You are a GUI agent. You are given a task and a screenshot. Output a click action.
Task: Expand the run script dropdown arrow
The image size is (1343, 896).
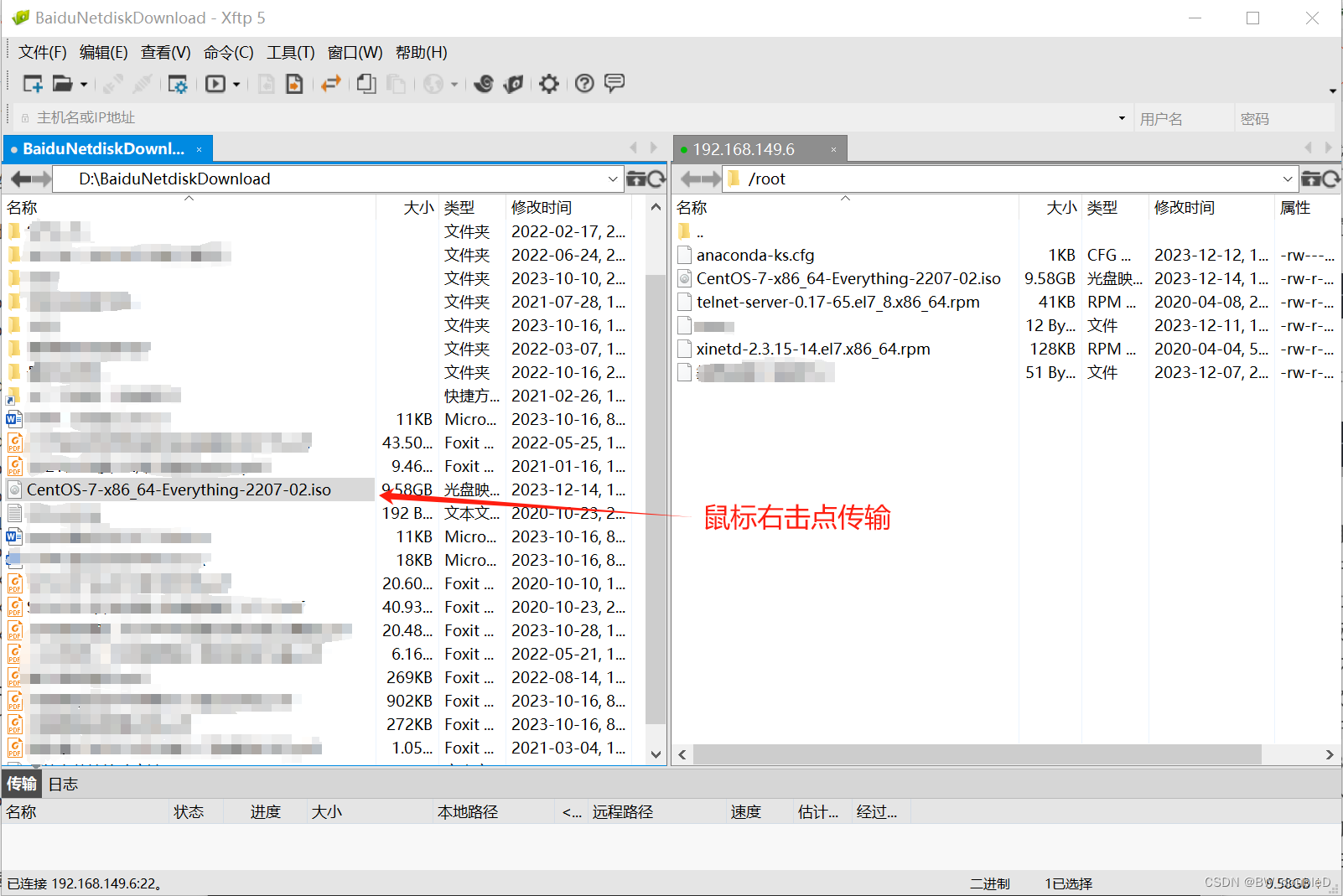pyautogui.click(x=236, y=85)
